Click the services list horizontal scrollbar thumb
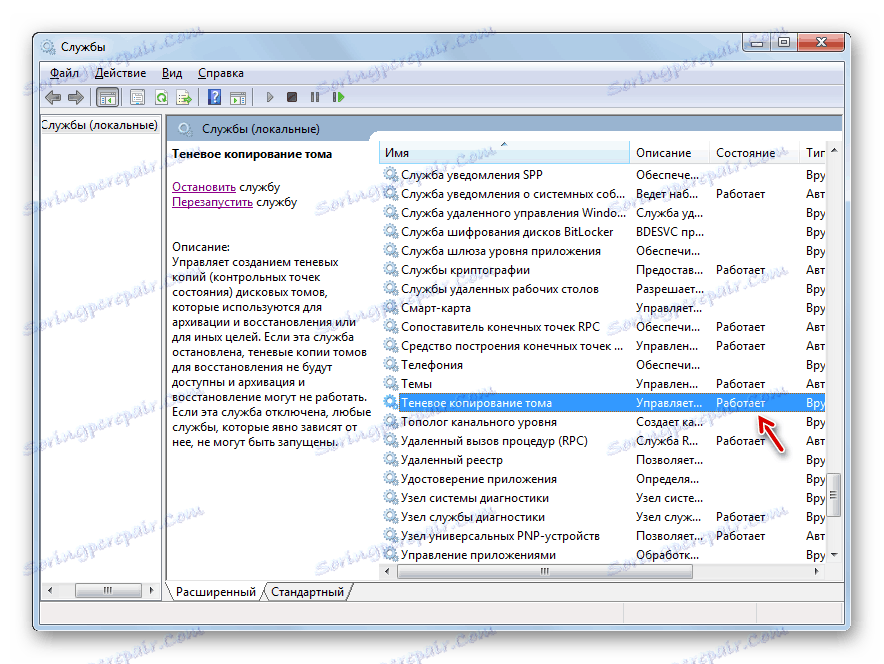 (545, 572)
